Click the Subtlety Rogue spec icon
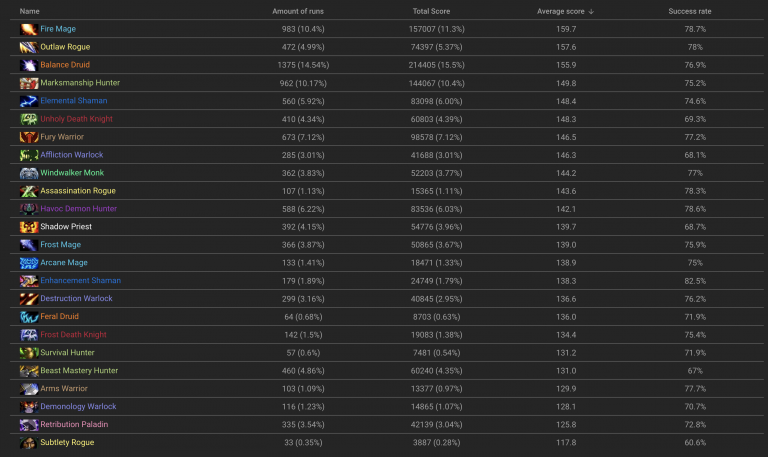The image size is (768, 457). tap(28, 443)
